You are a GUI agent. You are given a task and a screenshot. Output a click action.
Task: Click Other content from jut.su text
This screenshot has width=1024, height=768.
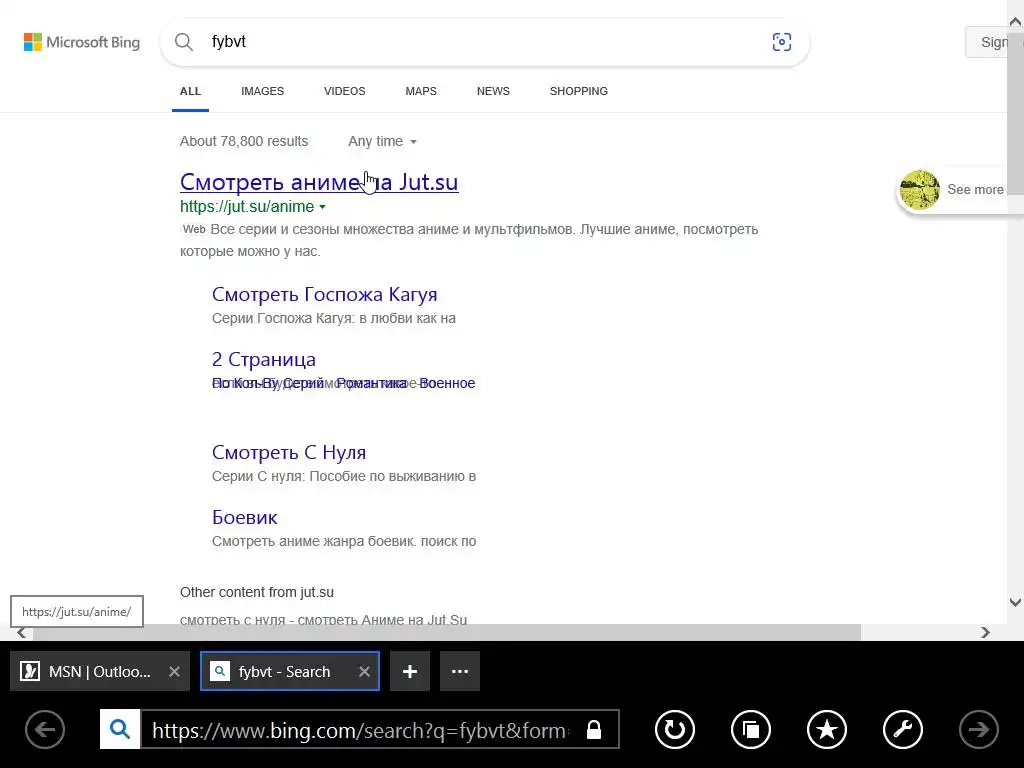(x=257, y=592)
